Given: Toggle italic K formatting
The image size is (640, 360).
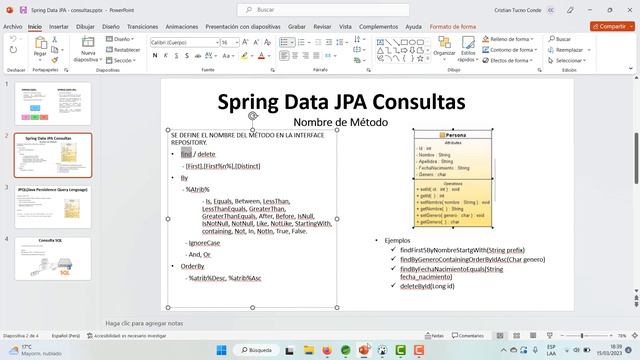Looking at the screenshot, I should pyautogui.click(x=165, y=56).
